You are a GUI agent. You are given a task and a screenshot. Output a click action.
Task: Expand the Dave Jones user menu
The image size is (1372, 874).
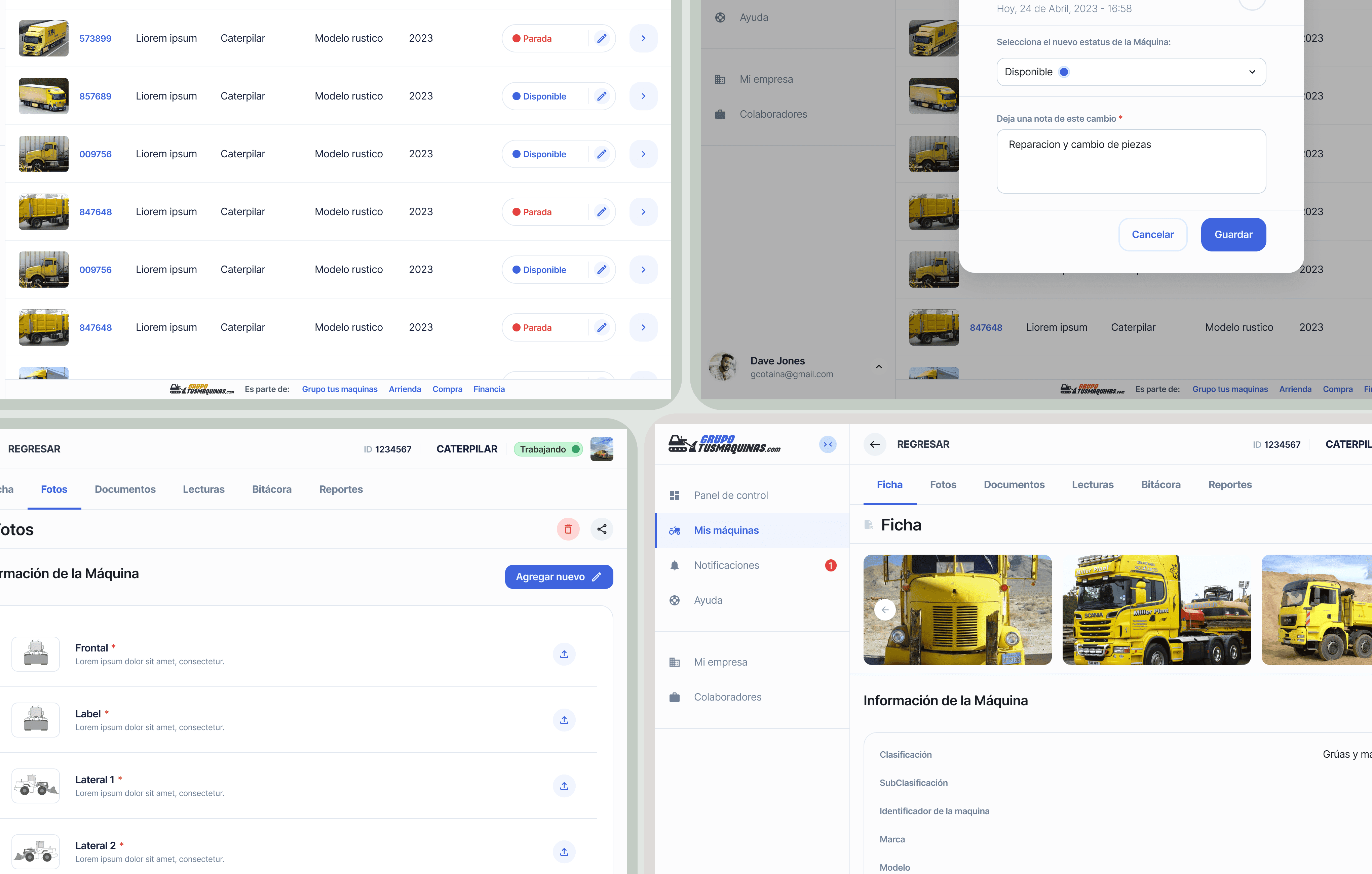879,367
